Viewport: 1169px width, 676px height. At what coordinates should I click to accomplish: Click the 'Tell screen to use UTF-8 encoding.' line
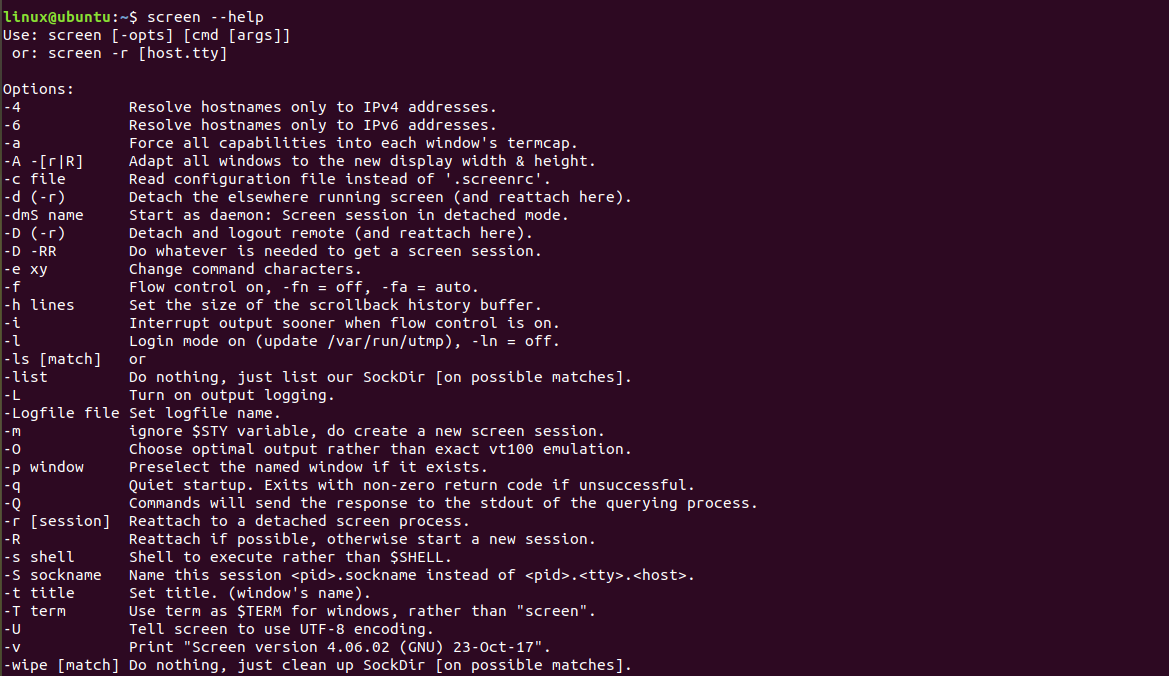click(x=281, y=629)
